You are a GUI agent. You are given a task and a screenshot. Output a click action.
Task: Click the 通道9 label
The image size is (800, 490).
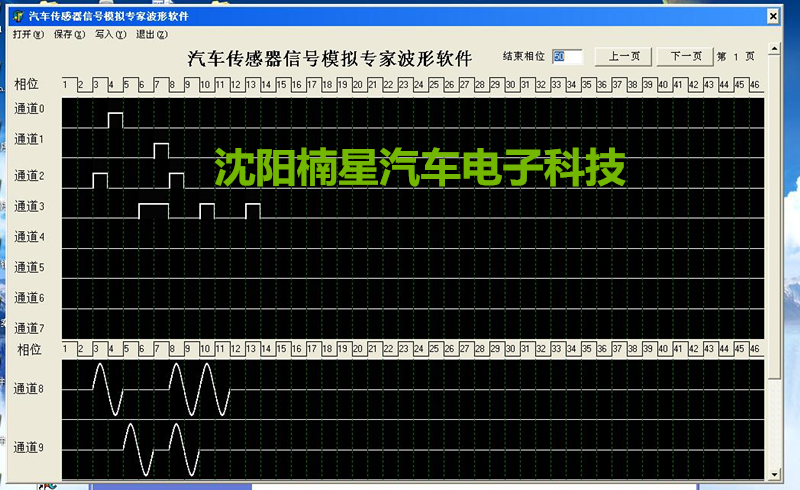coord(29,448)
